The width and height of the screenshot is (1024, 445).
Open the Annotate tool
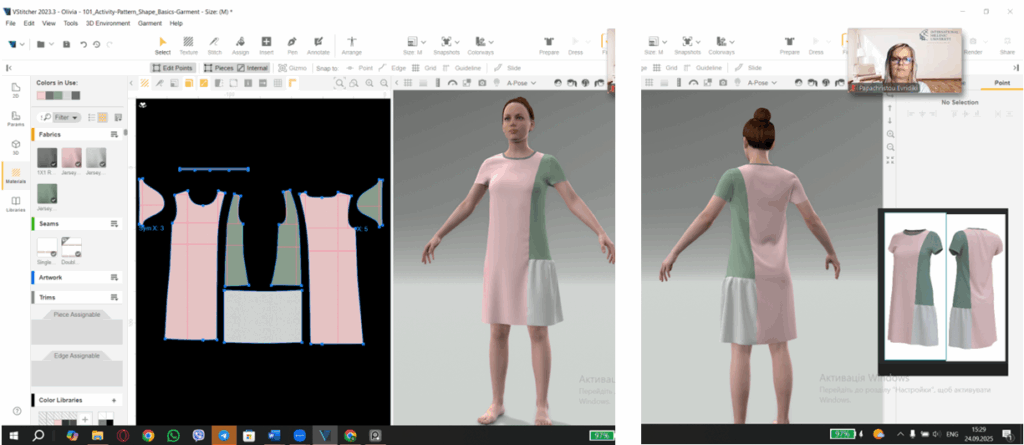point(318,43)
